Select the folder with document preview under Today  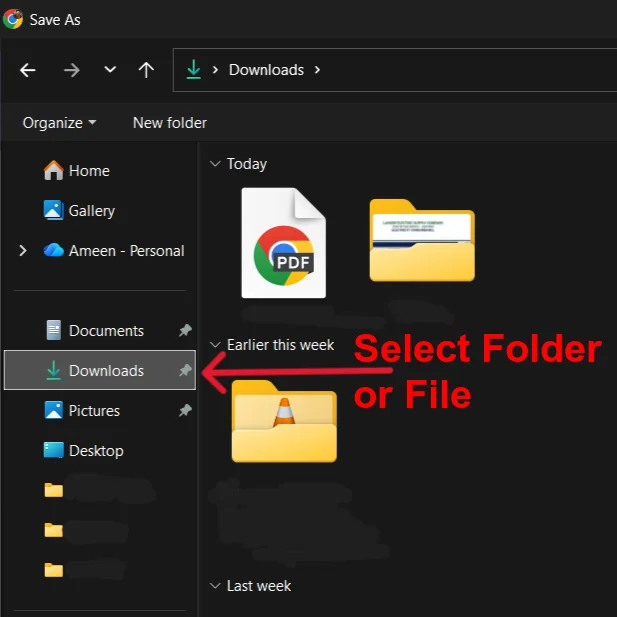click(422, 240)
